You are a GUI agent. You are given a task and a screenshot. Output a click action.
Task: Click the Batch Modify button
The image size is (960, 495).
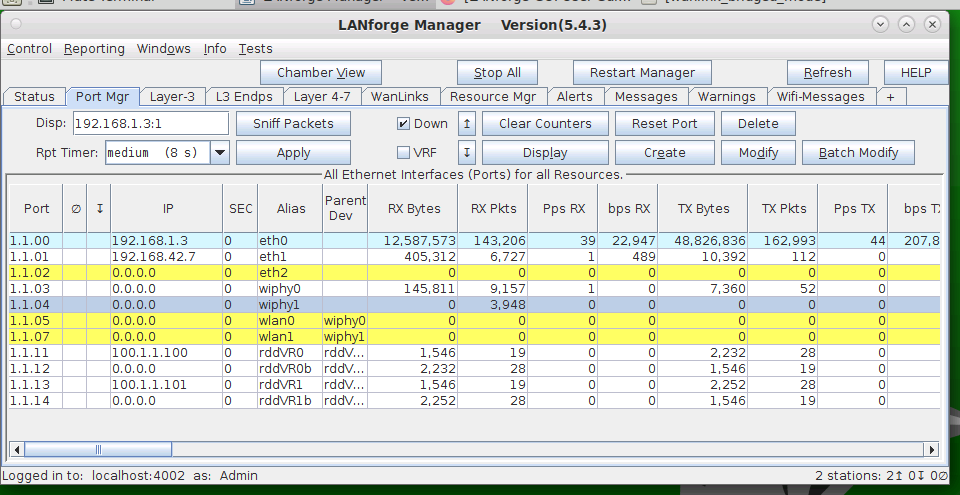[858, 153]
